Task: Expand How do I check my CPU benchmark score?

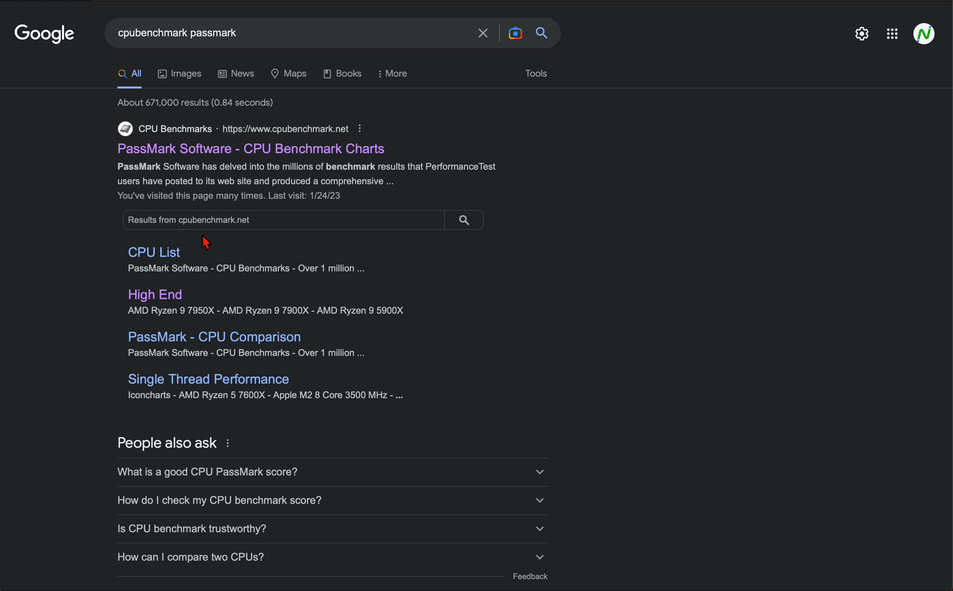Action: pos(332,500)
